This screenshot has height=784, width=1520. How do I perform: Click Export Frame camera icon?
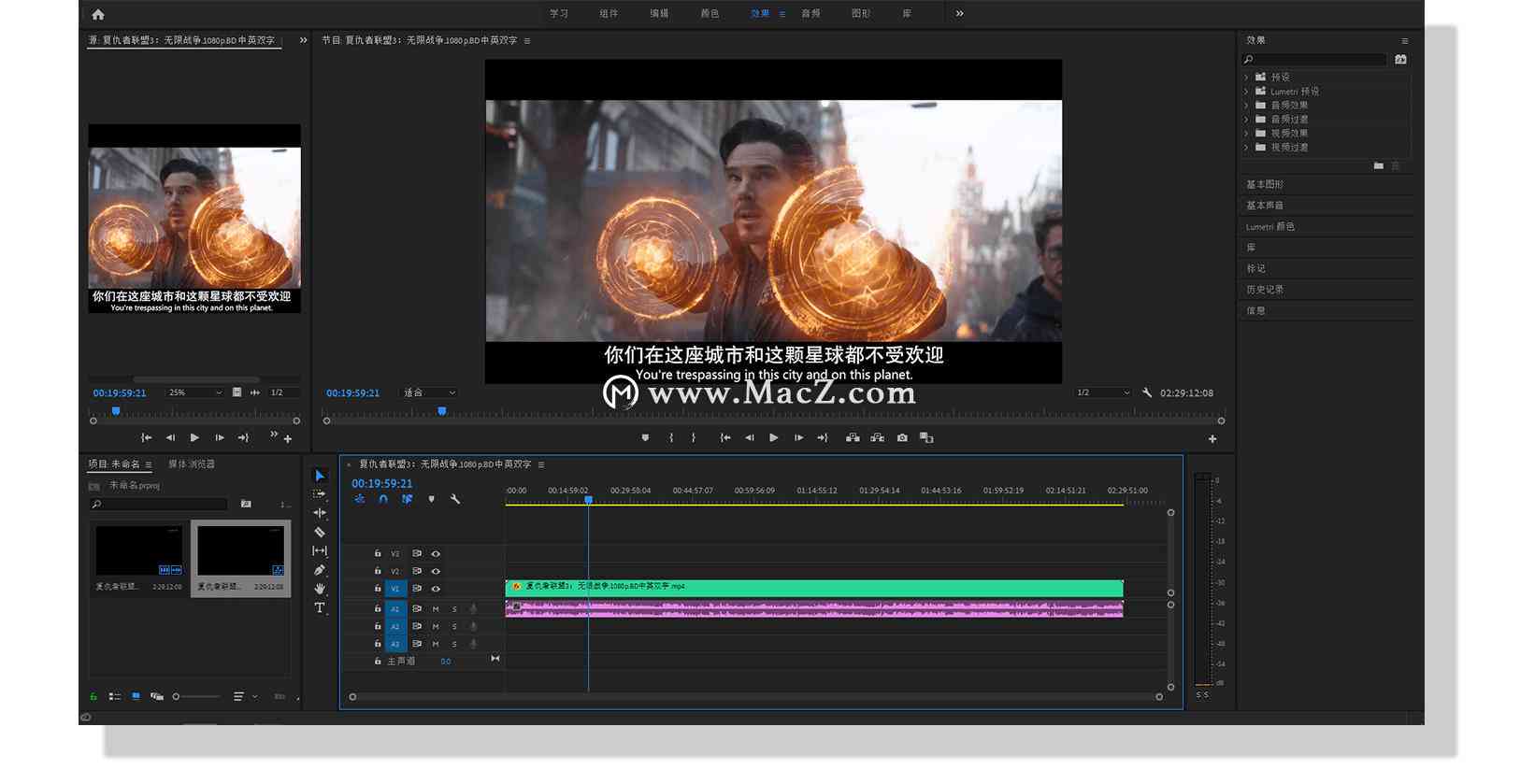(902, 437)
